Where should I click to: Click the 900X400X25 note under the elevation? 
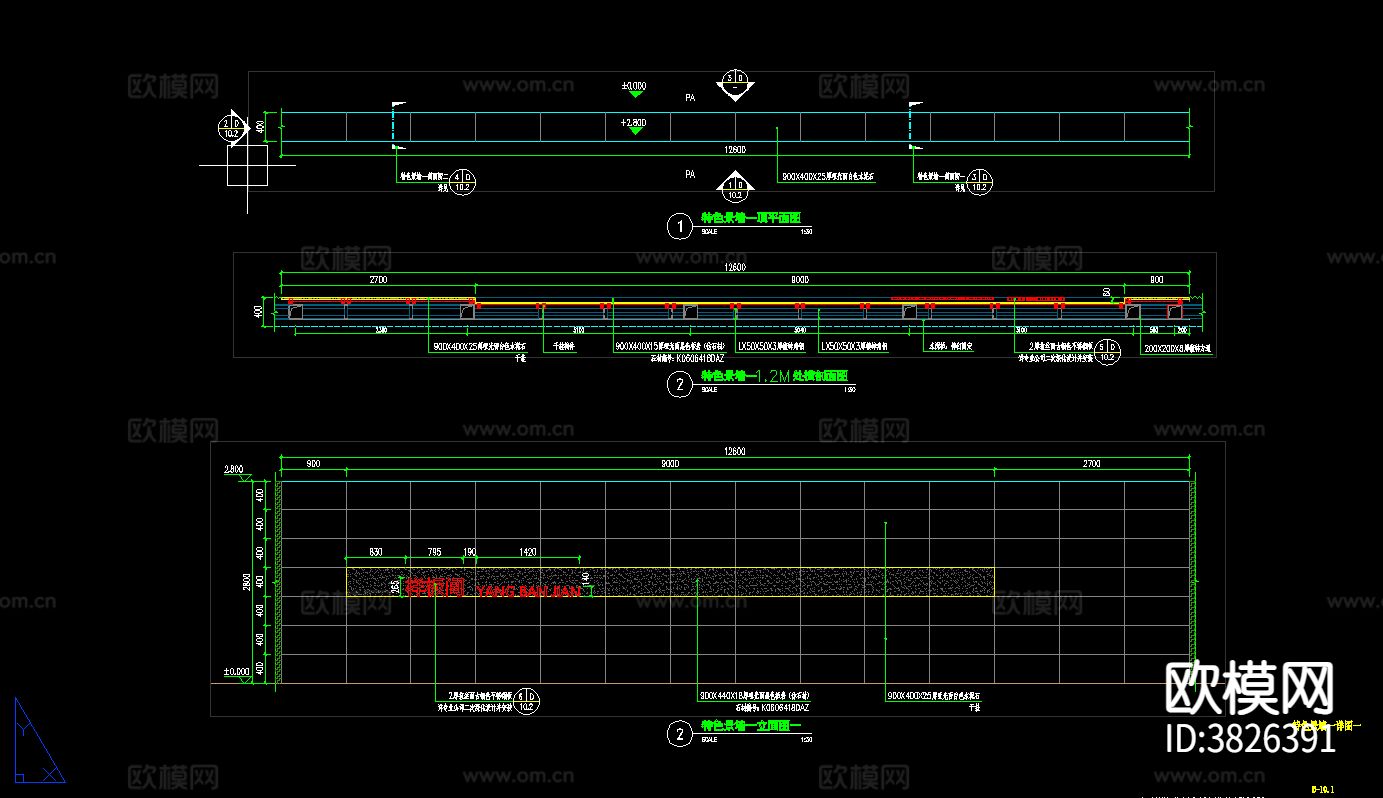point(935,694)
